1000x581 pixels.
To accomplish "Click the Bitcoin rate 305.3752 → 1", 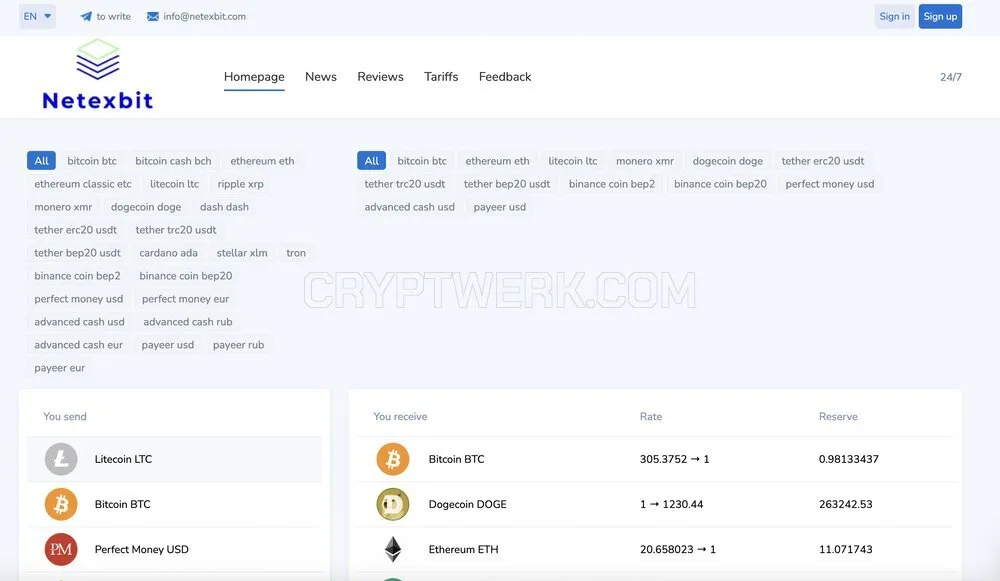I will click(x=674, y=459).
